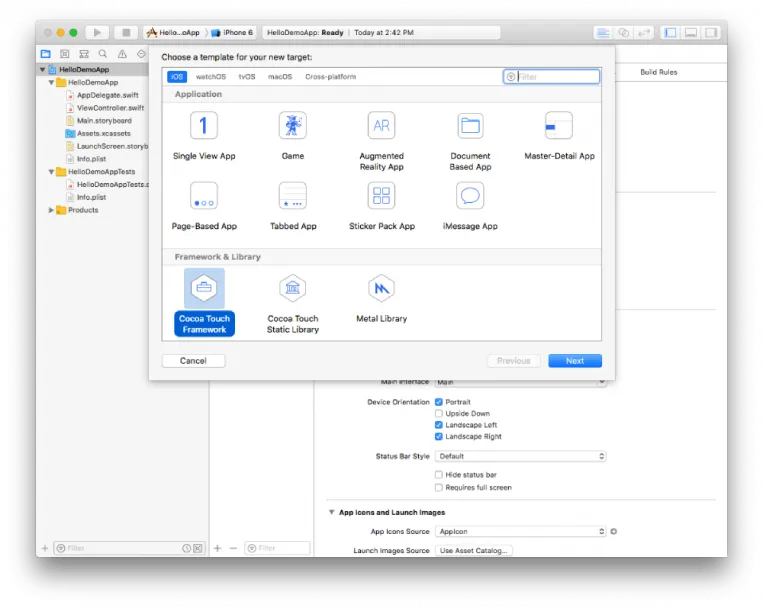Screen dimensions: 763x608
Task: Open AppDelegate.swift in the navigator
Action: (x=108, y=95)
